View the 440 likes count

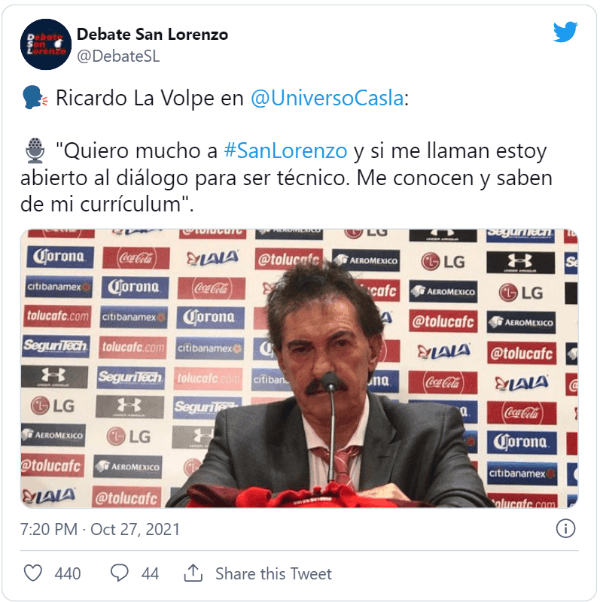pos(68,574)
